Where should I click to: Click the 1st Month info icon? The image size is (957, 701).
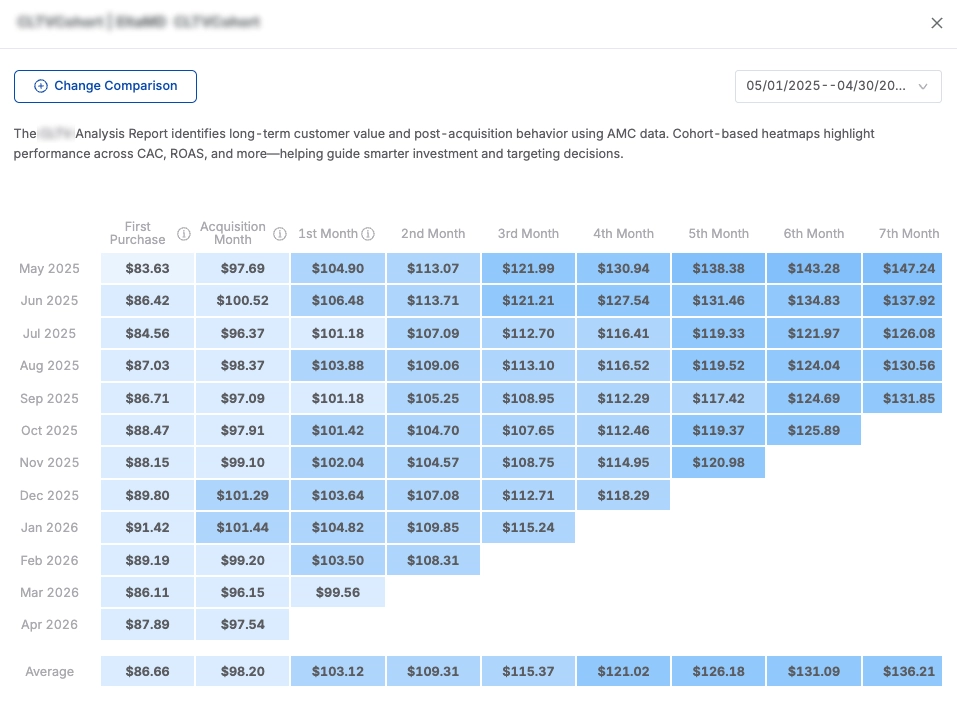pyautogui.click(x=367, y=234)
